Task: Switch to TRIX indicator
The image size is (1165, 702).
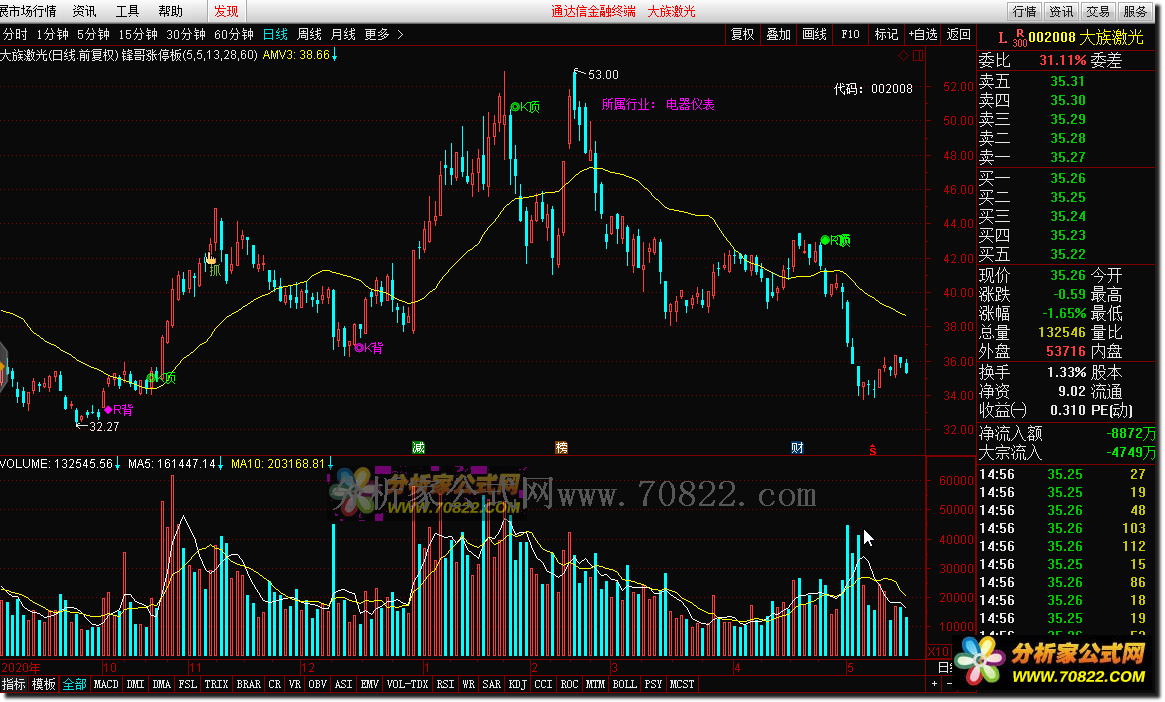Action: point(216,684)
